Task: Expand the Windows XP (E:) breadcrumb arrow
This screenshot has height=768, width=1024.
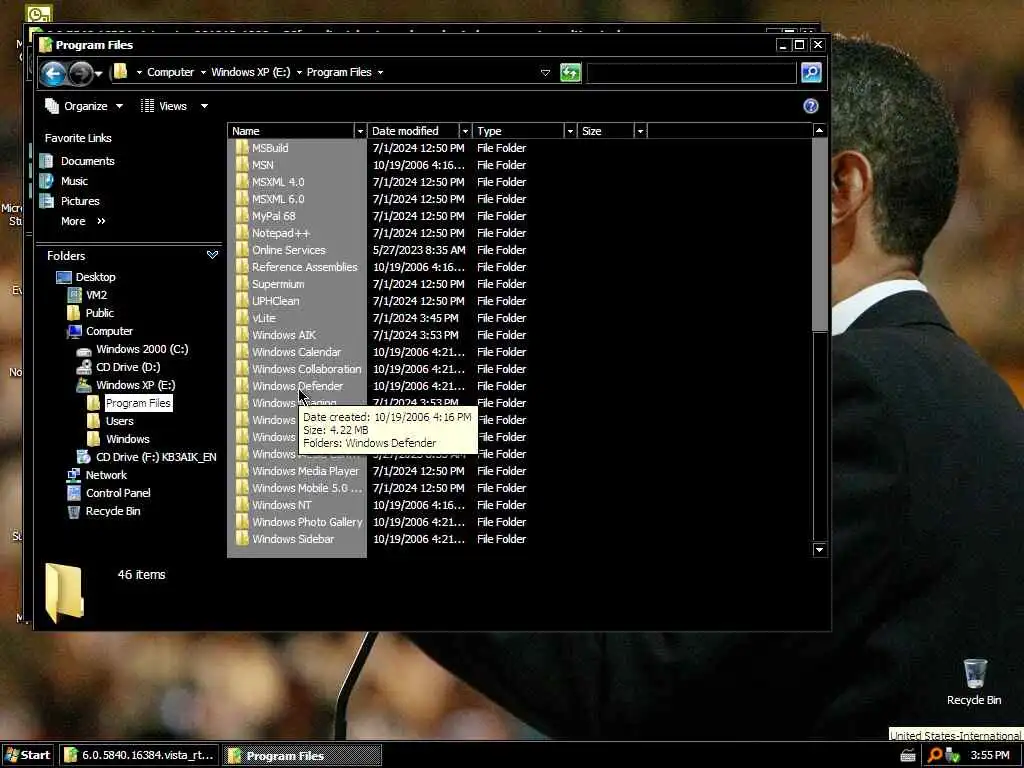Action: (x=300, y=72)
